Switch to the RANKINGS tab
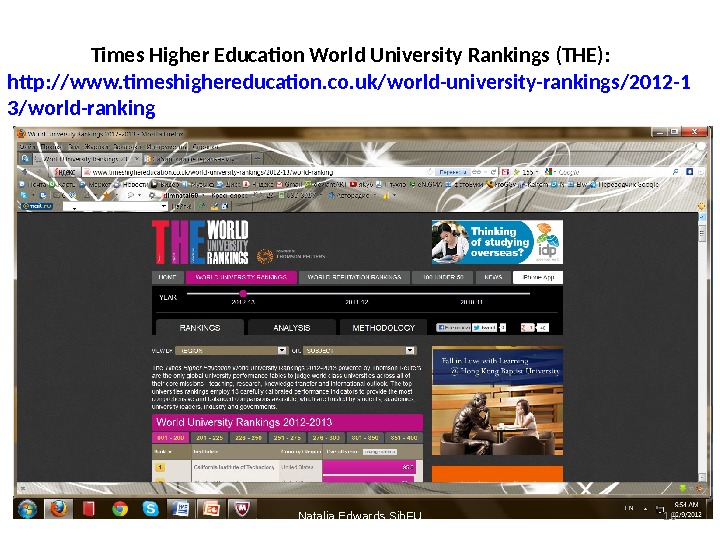The width and height of the screenshot is (720, 540). pos(200,327)
